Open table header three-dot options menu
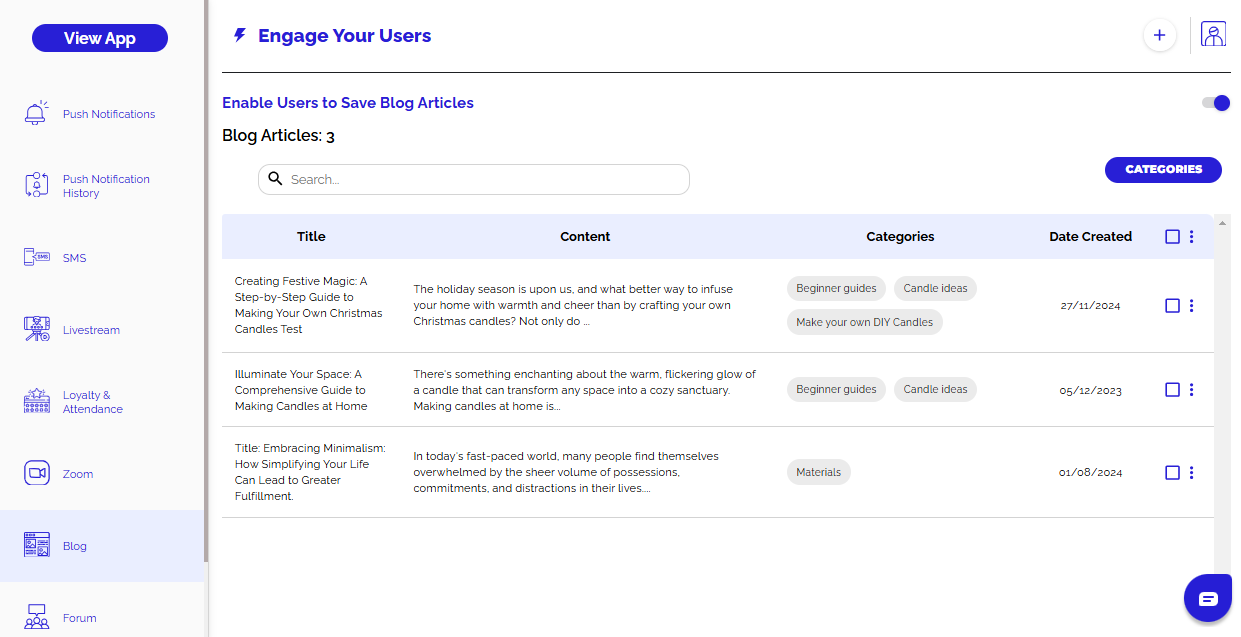The image size is (1241, 637). coord(1191,237)
